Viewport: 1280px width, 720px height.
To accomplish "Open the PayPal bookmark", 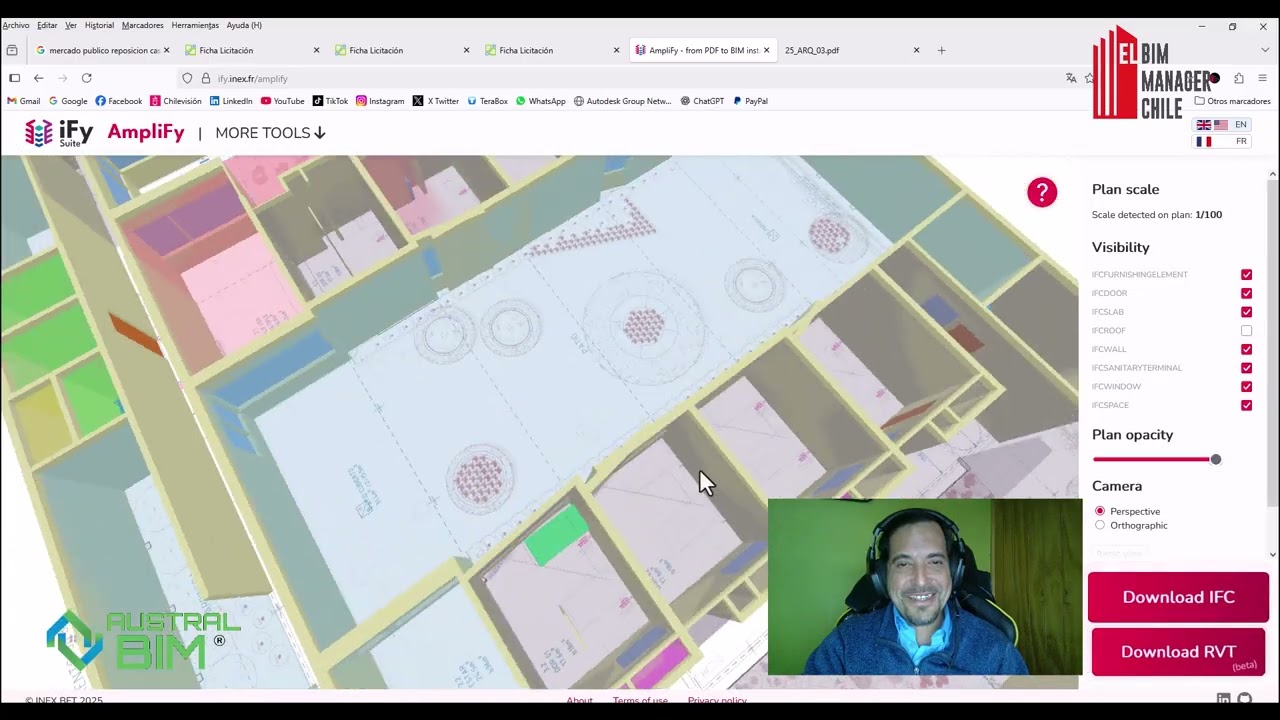I will pyautogui.click(x=750, y=101).
